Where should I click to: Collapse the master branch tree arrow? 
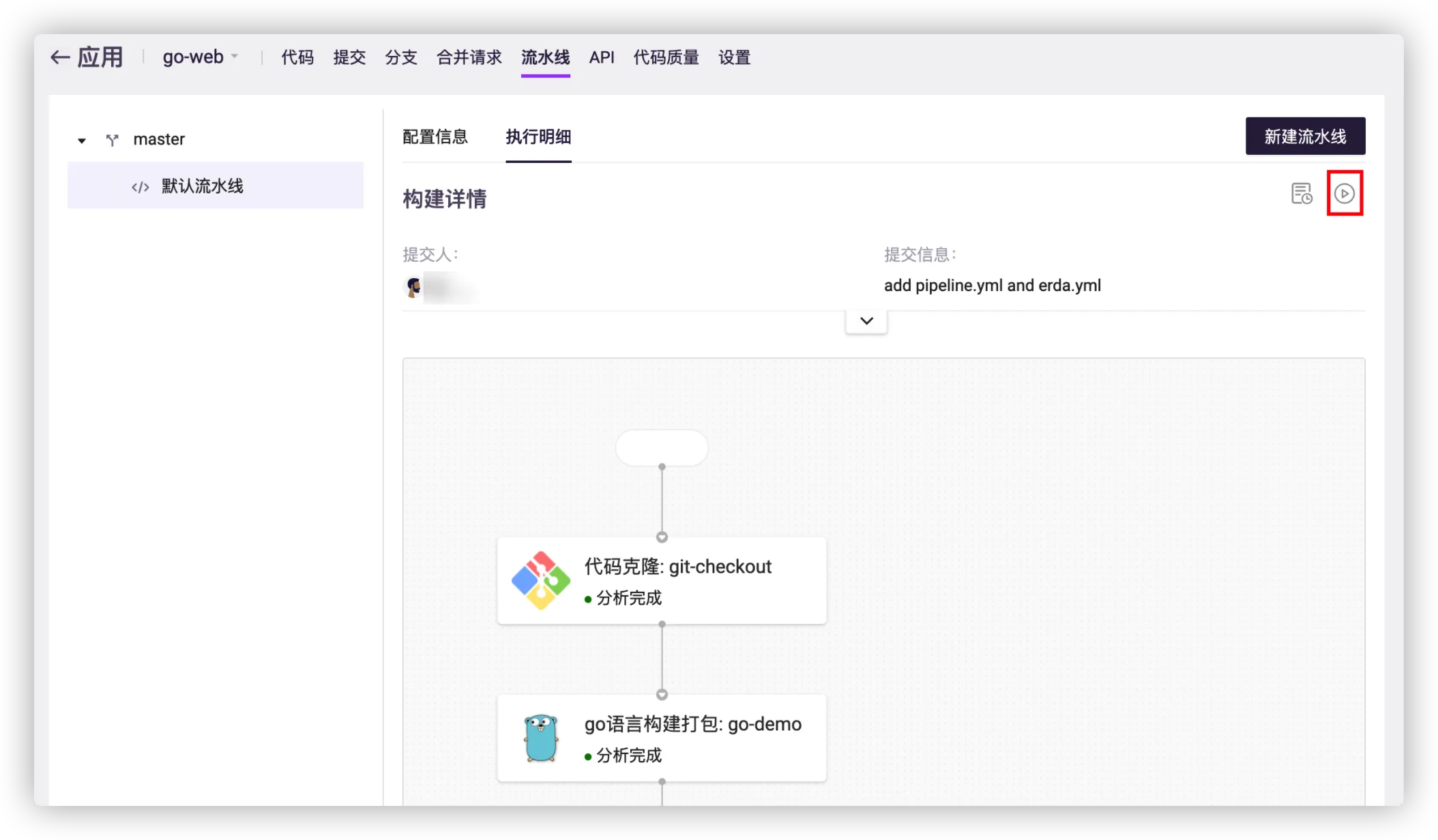pos(82,140)
